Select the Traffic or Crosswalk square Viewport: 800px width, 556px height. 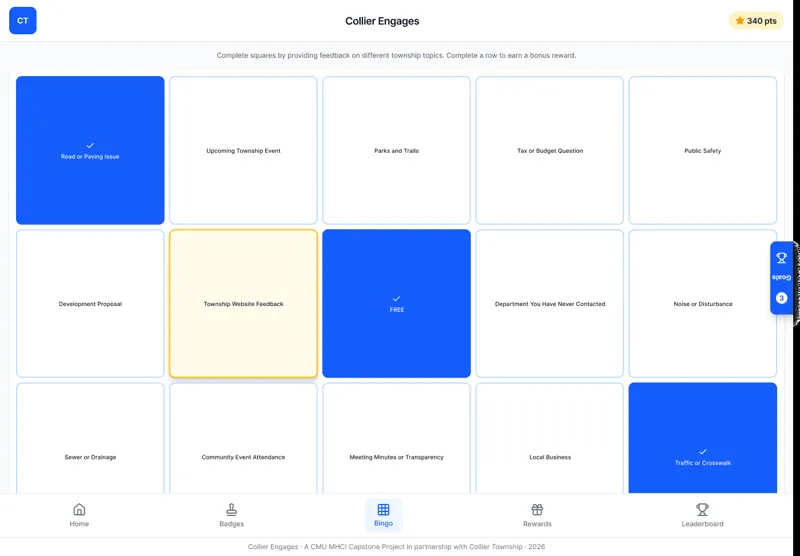(703, 438)
